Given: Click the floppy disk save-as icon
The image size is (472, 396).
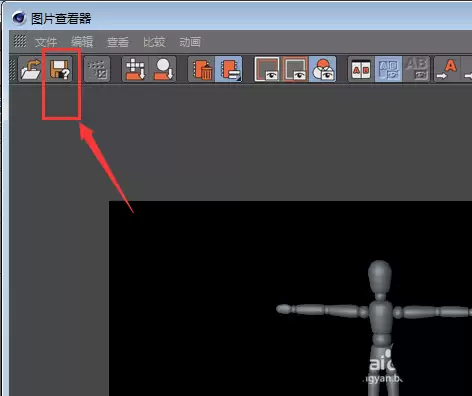Looking at the screenshot, I should [60, 69].
